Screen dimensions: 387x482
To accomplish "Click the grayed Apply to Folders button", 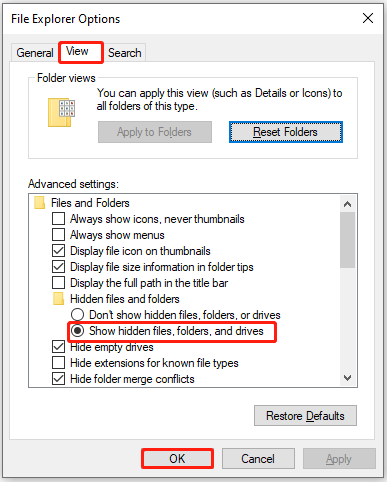I will [x=155, y=132].
